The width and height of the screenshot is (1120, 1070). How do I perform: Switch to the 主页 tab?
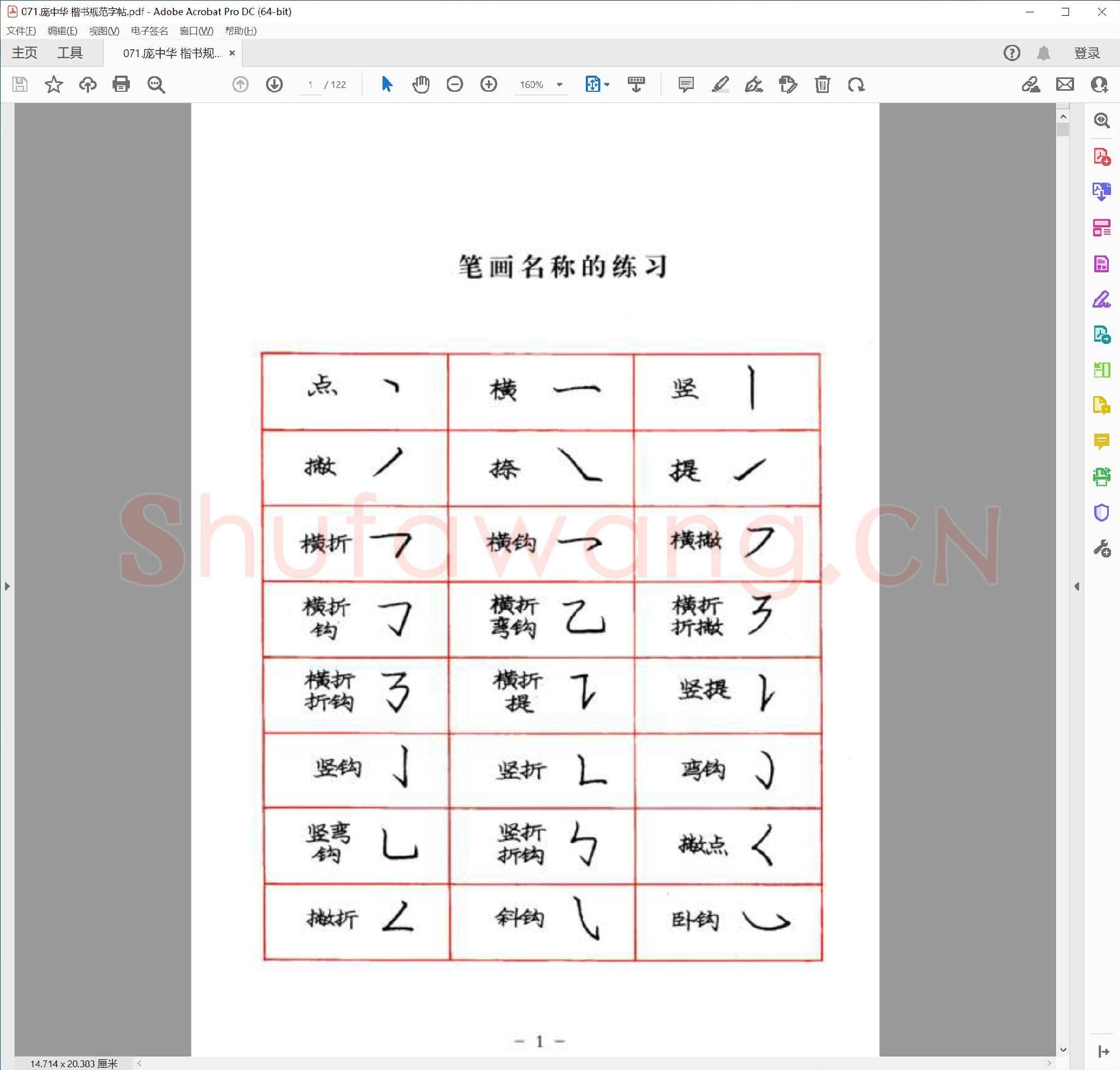[25, 53]
